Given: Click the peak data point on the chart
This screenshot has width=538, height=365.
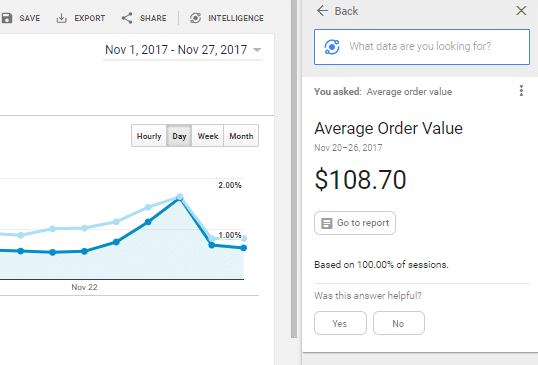Looking at the screenshot, I should click(x=179, y=197).
